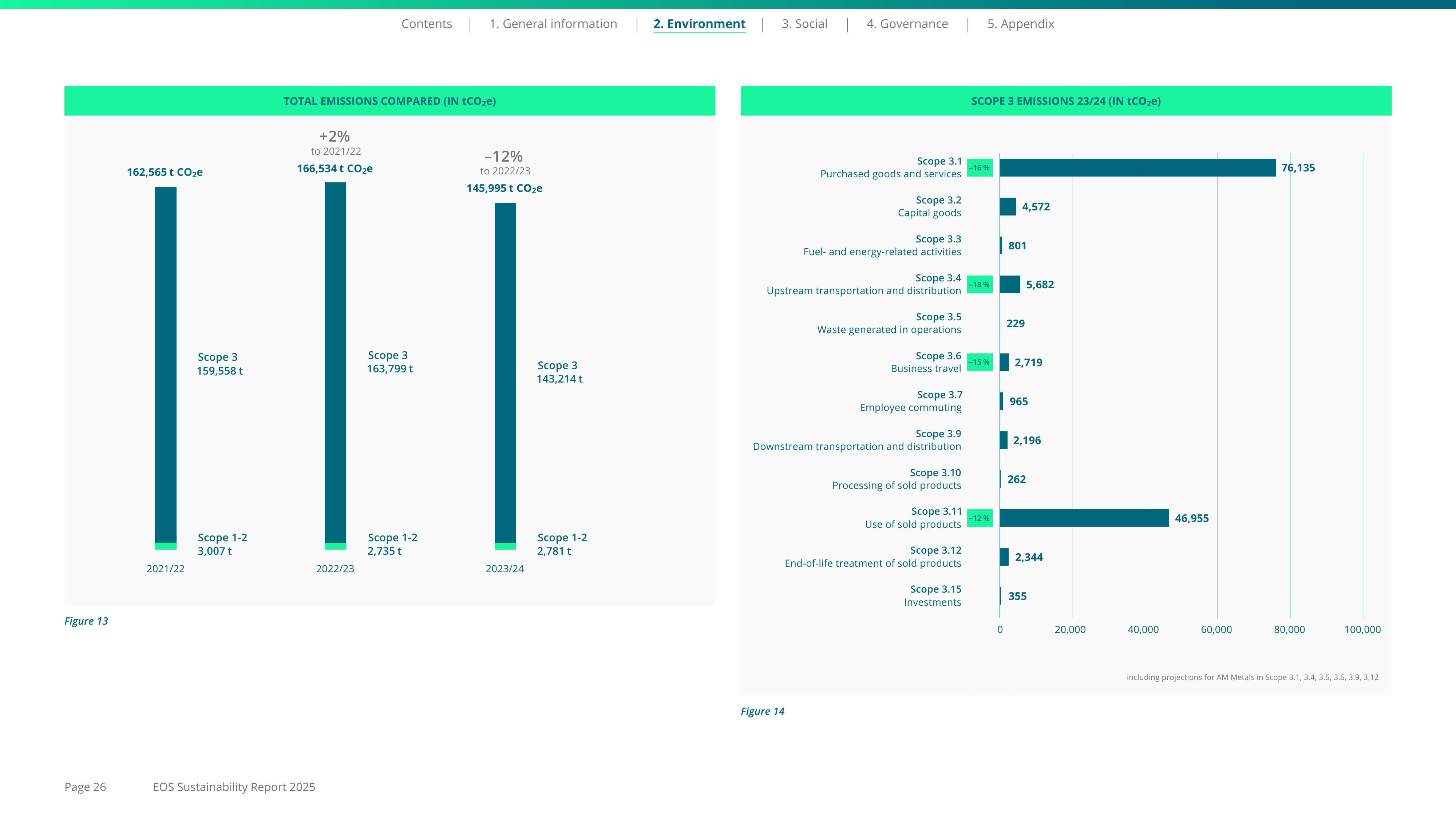The width and height of the screenshot is (1456, 819).
Task: Click the Employee commuting label
Action: 910,408
